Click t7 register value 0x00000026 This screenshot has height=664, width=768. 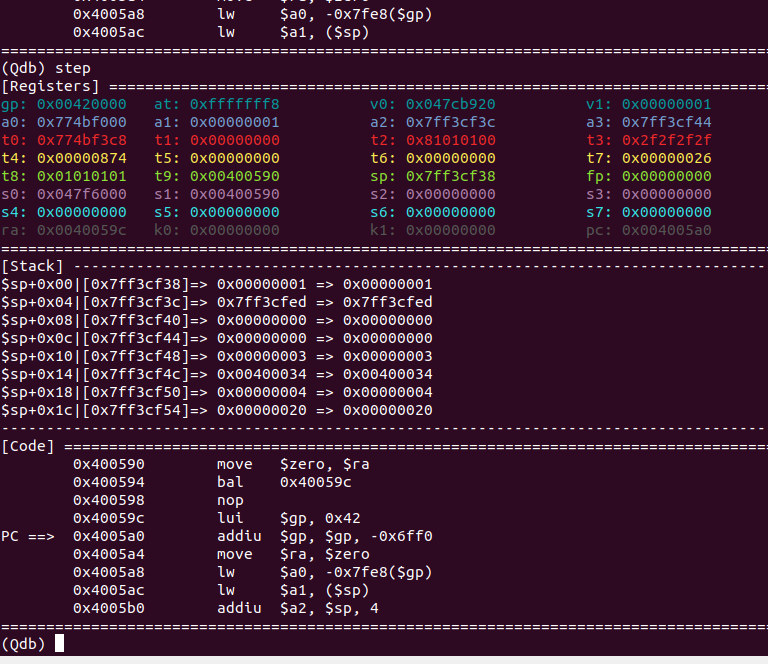pyautogui.click(x=667, y=159)
